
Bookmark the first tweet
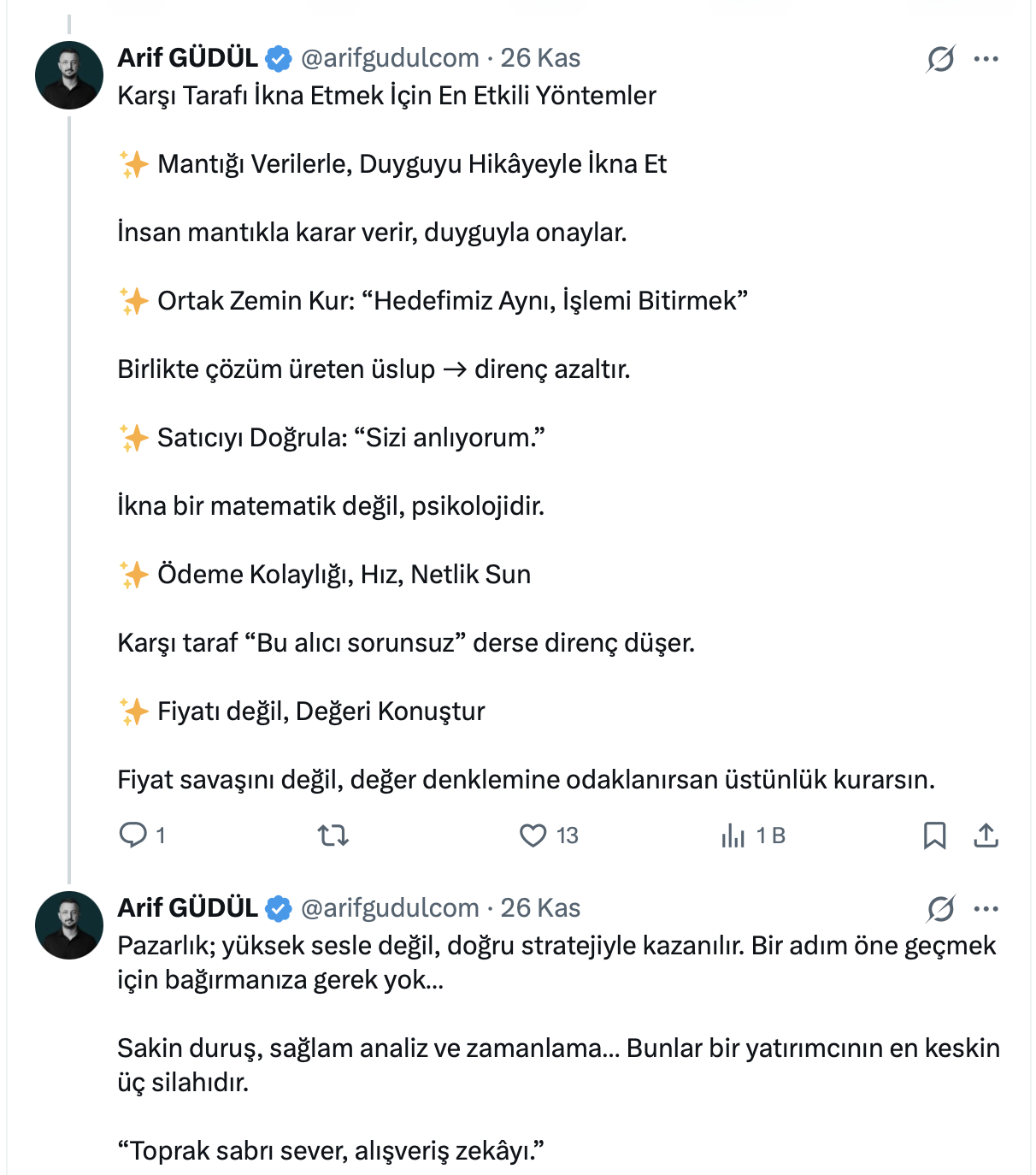pos(934,835)
